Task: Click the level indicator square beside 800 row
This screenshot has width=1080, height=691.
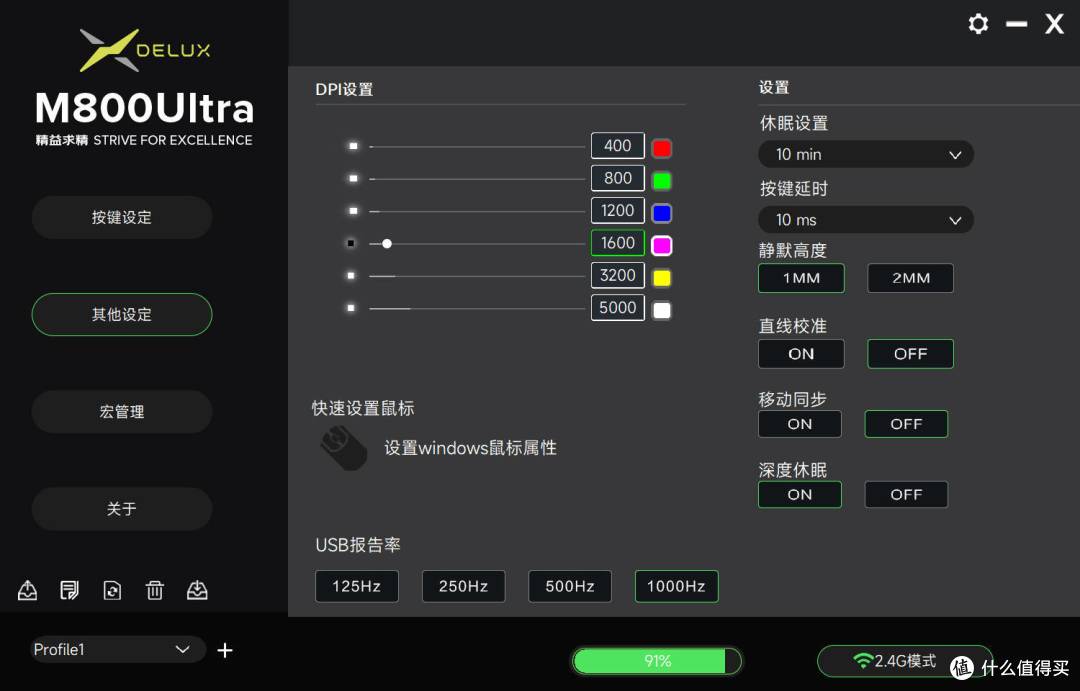Action: (x=353, y=178)
